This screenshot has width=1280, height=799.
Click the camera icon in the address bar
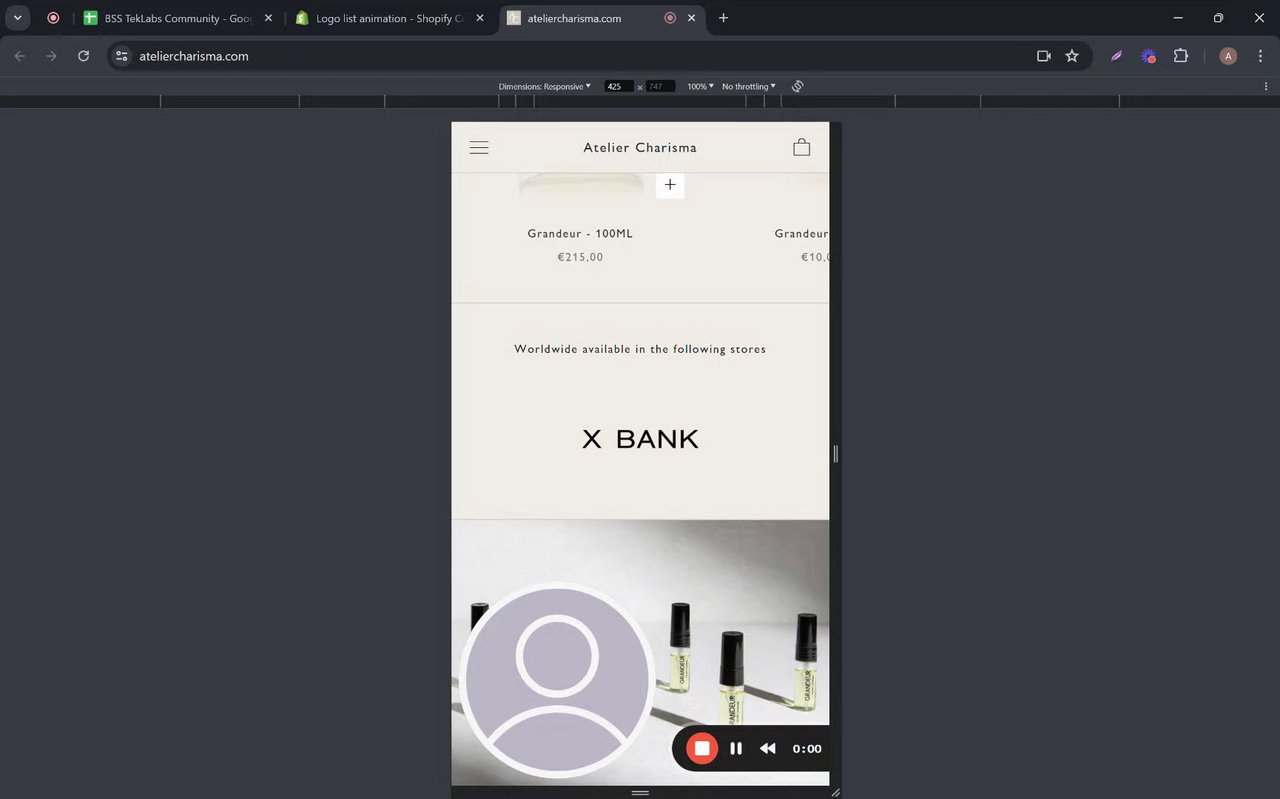point(1044,56)
